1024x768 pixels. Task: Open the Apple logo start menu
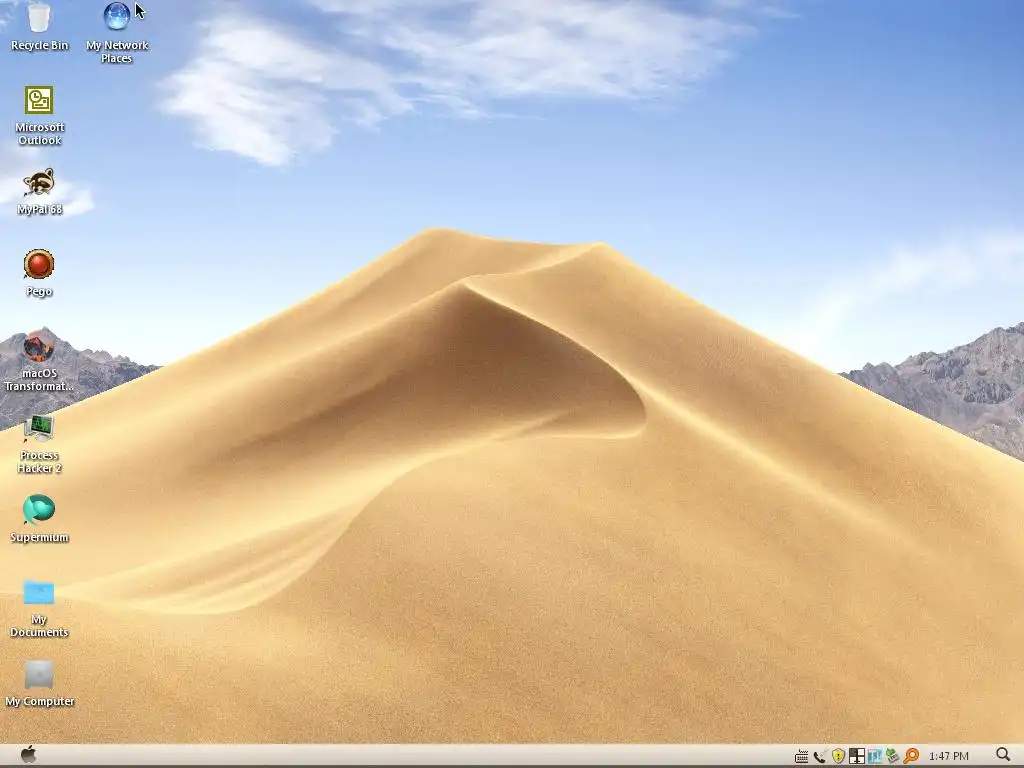tap(29, 755)
